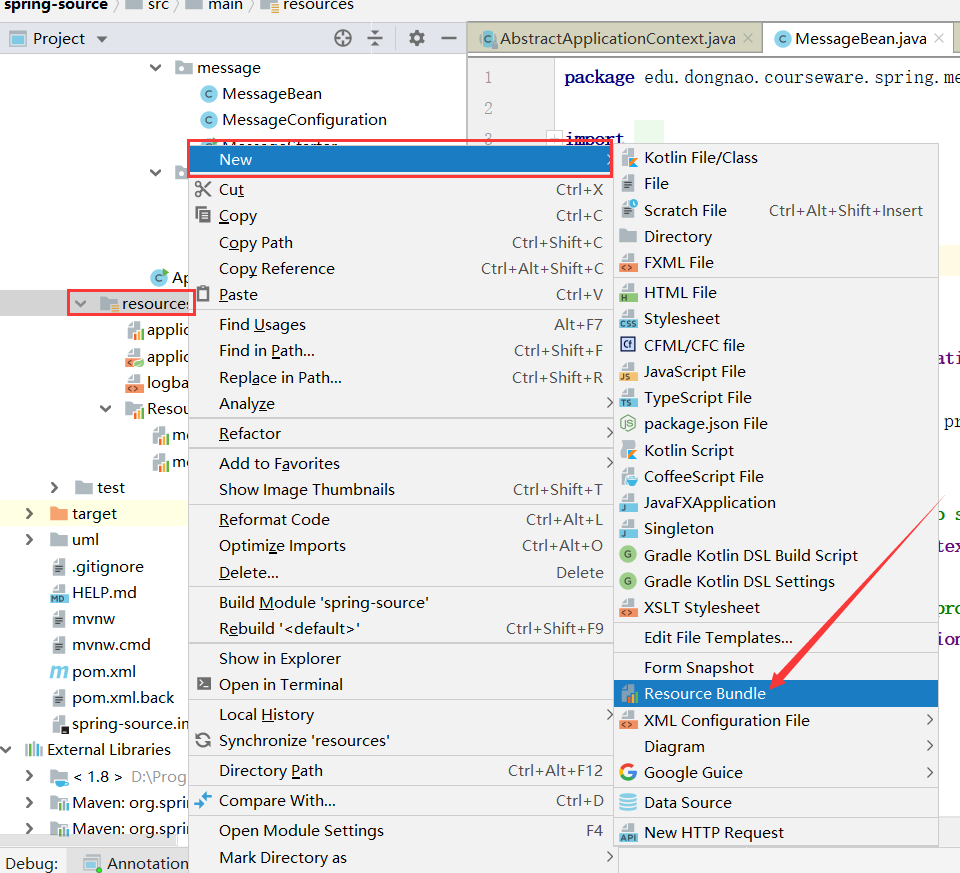Collapse the message package folder
This screenshot has height=873, width=960.
point(156,67)
